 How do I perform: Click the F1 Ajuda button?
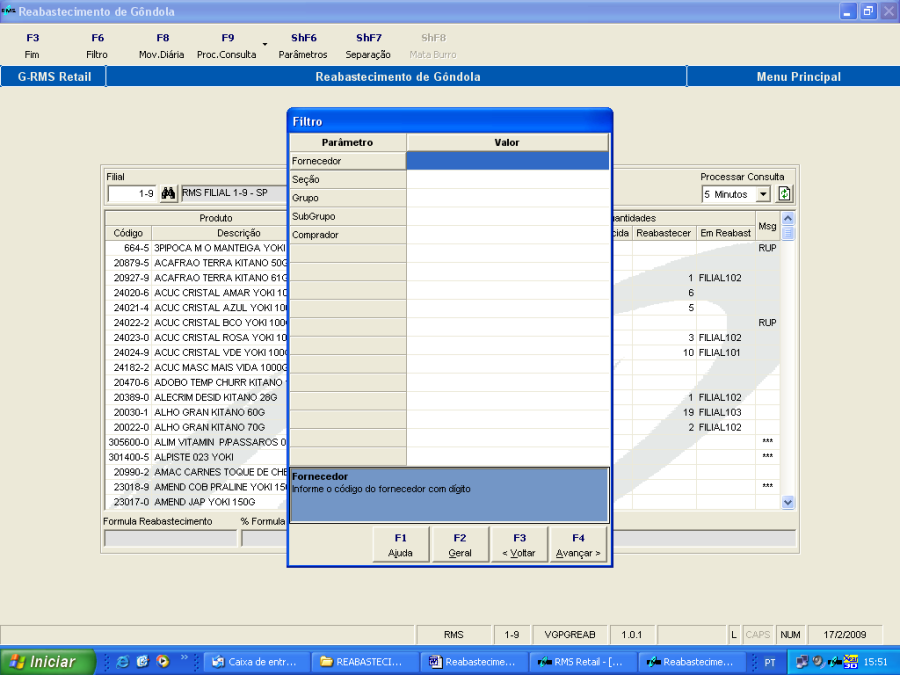401,545
